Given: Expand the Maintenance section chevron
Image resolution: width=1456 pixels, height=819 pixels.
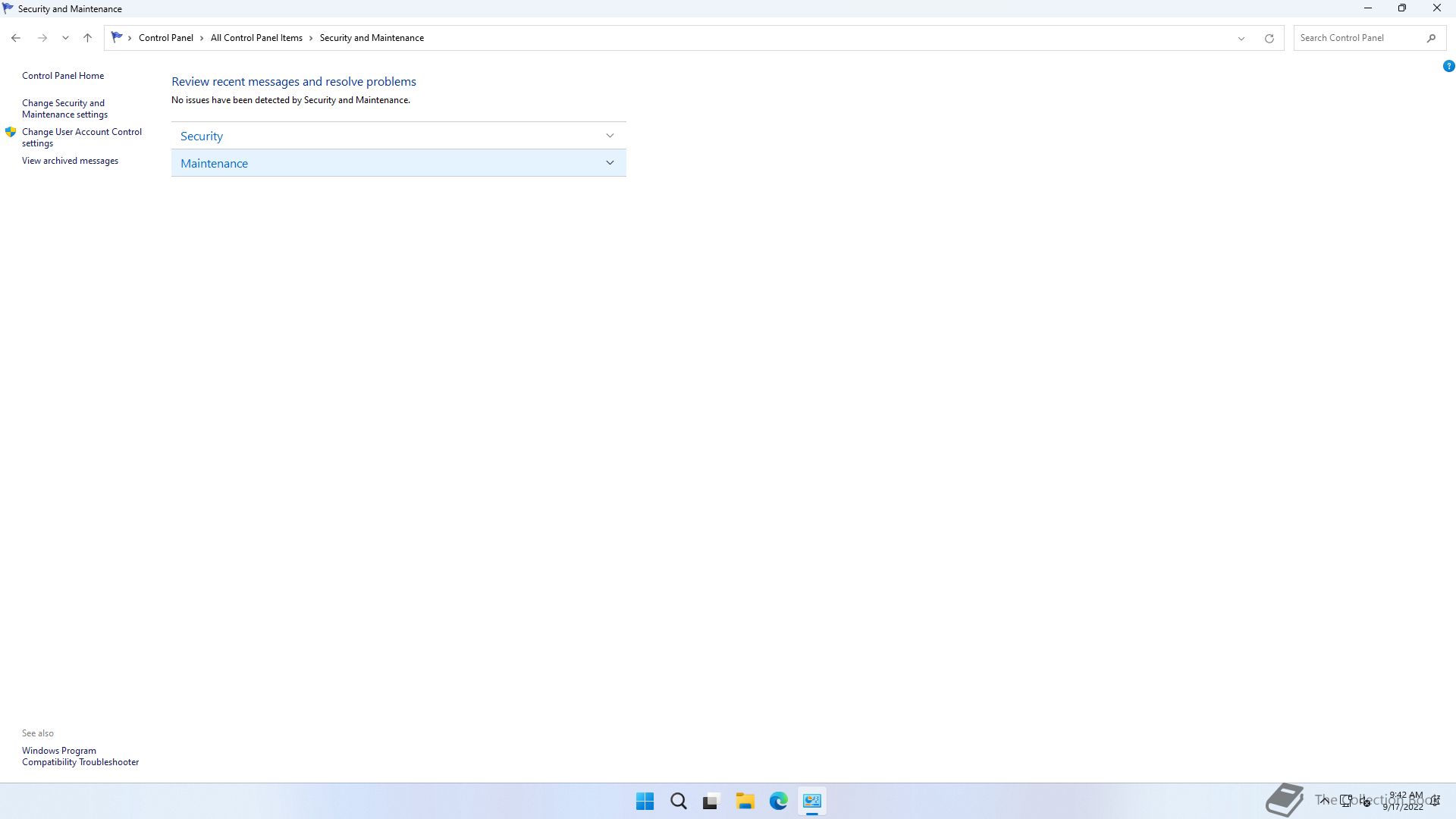Looking at the screenshot, I should coord(610,163).
